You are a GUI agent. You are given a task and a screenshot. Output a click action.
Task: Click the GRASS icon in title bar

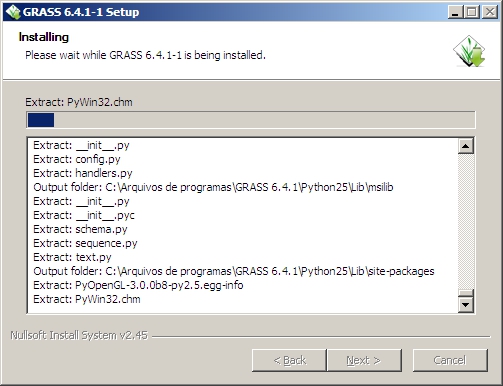tap(13, 12)
